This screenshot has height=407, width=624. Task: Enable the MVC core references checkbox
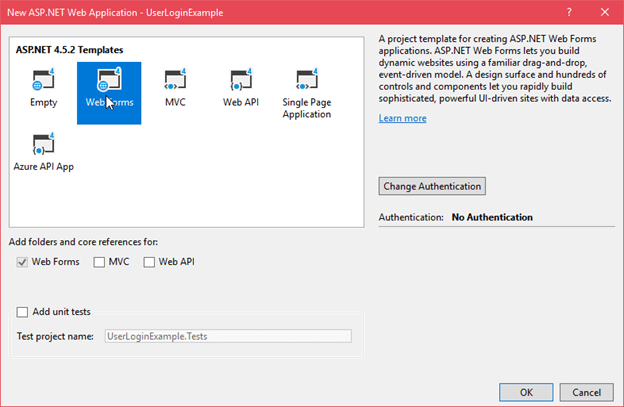(x=99, y=262)
